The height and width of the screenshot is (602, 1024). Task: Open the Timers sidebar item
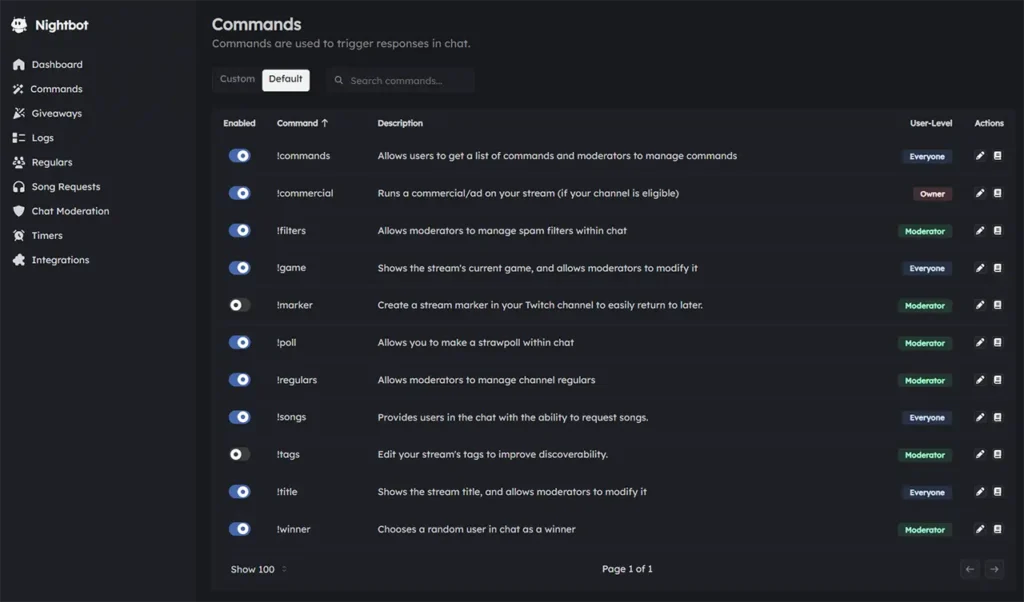pos(47,236)
